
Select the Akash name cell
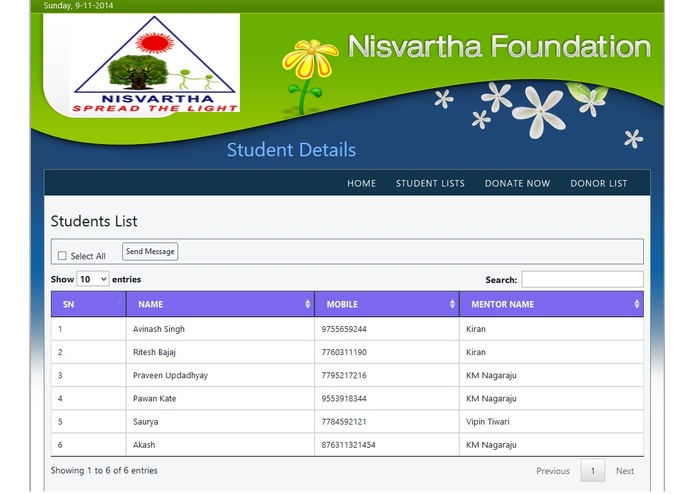(x=220, y=444)
